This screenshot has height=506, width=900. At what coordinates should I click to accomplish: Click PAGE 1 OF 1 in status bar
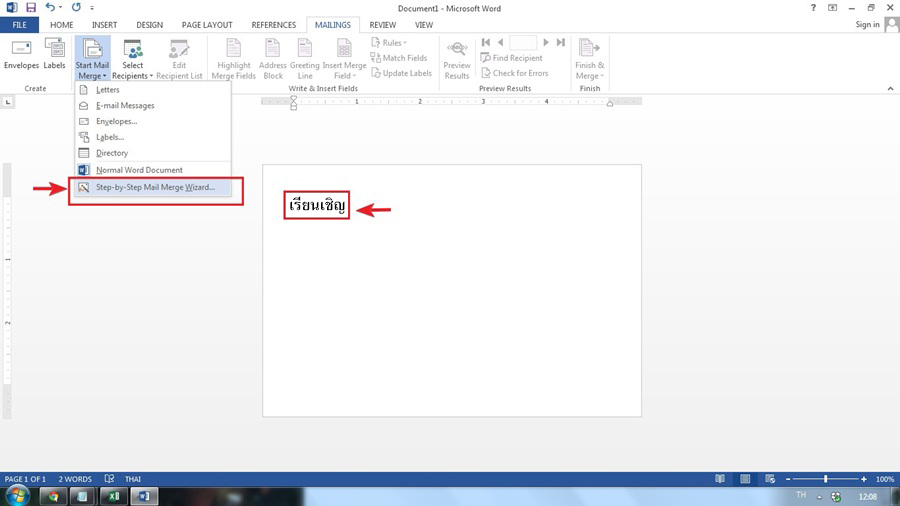coord(25,479)
